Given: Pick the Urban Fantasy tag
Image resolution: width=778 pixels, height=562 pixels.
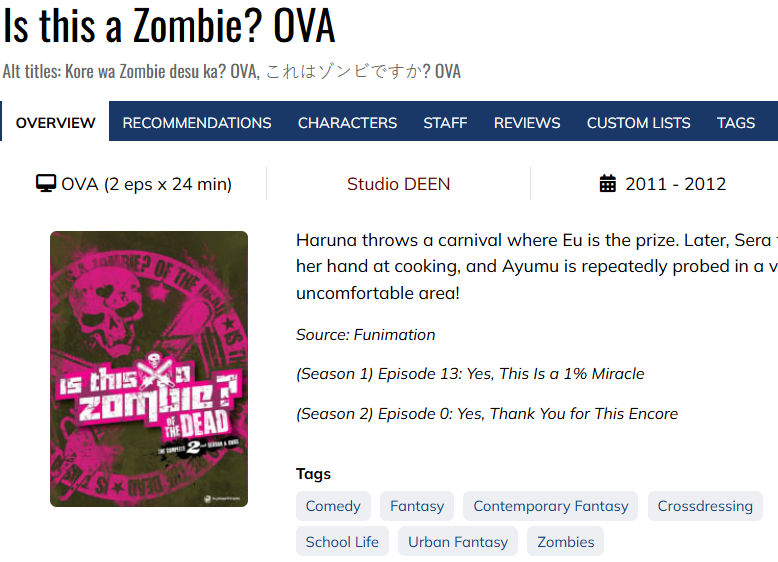Looking at the screenshot, I should tap(458, 542).
